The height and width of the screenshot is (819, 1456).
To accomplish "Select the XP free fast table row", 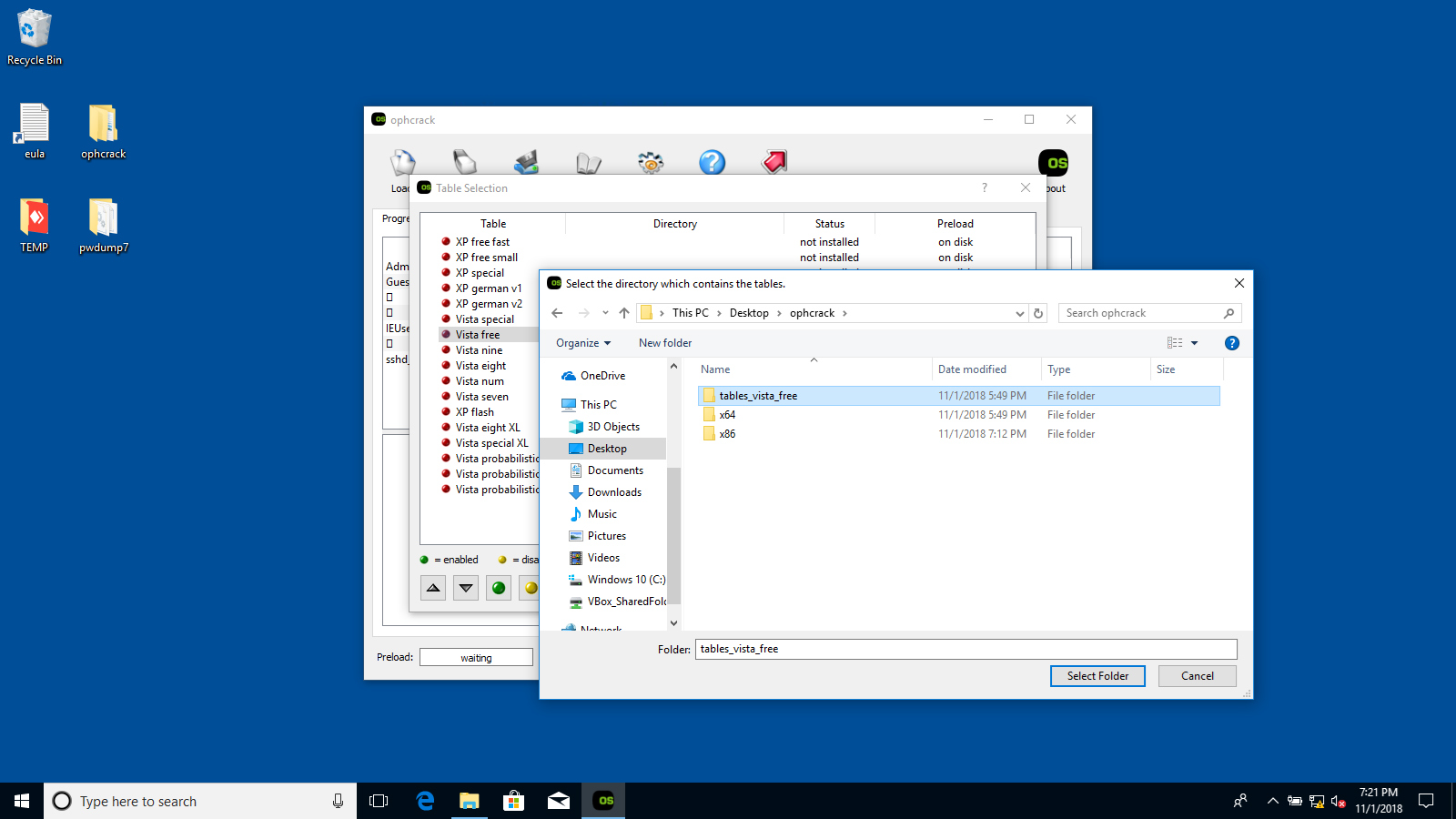I will pos(482,242).
